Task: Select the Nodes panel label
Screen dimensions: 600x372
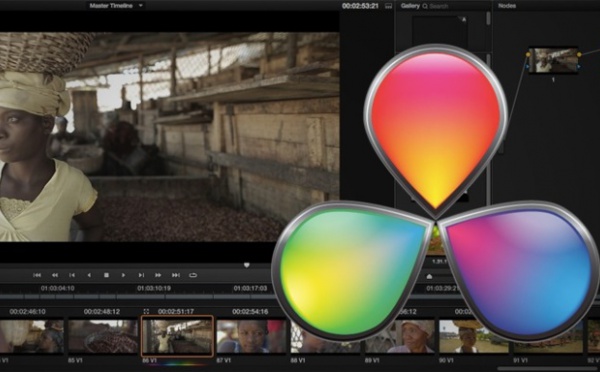Action: 507,6
